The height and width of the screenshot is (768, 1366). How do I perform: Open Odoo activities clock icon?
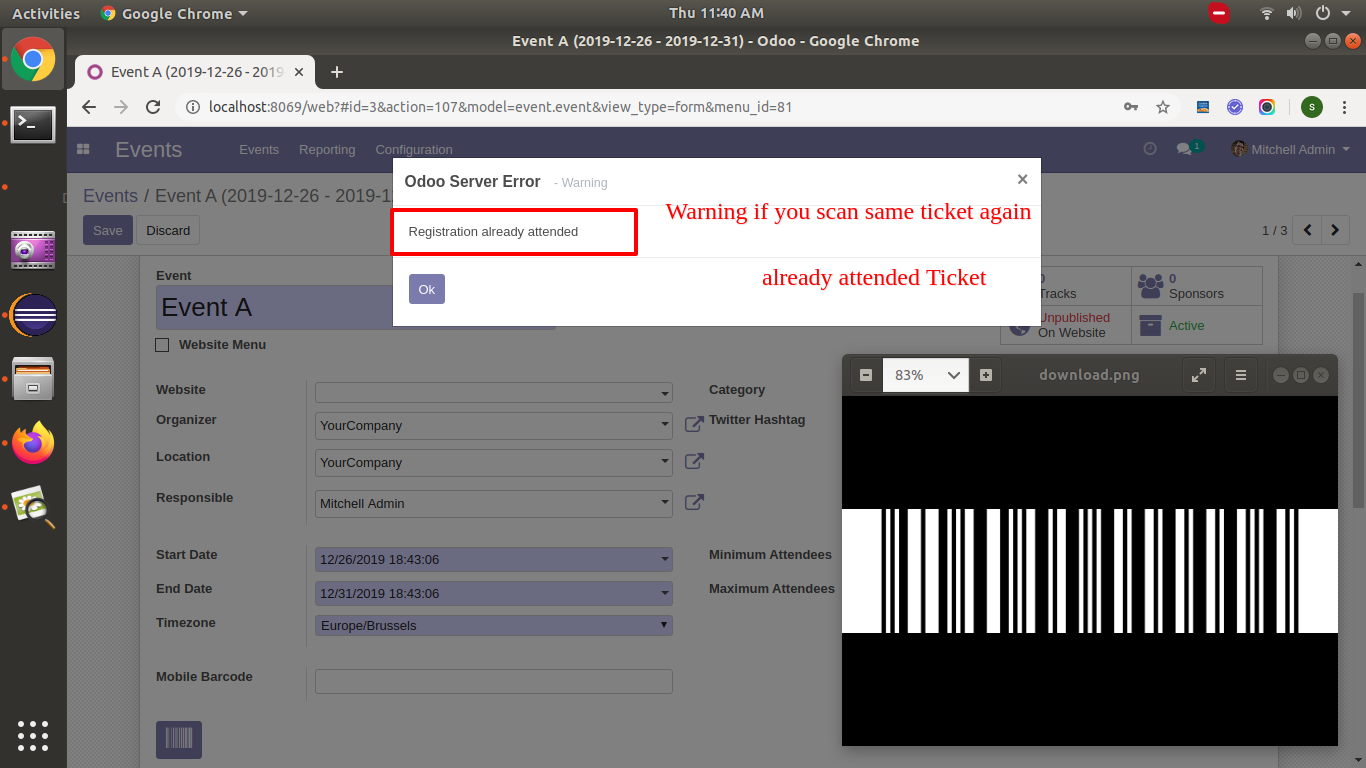click(1150, 148)
